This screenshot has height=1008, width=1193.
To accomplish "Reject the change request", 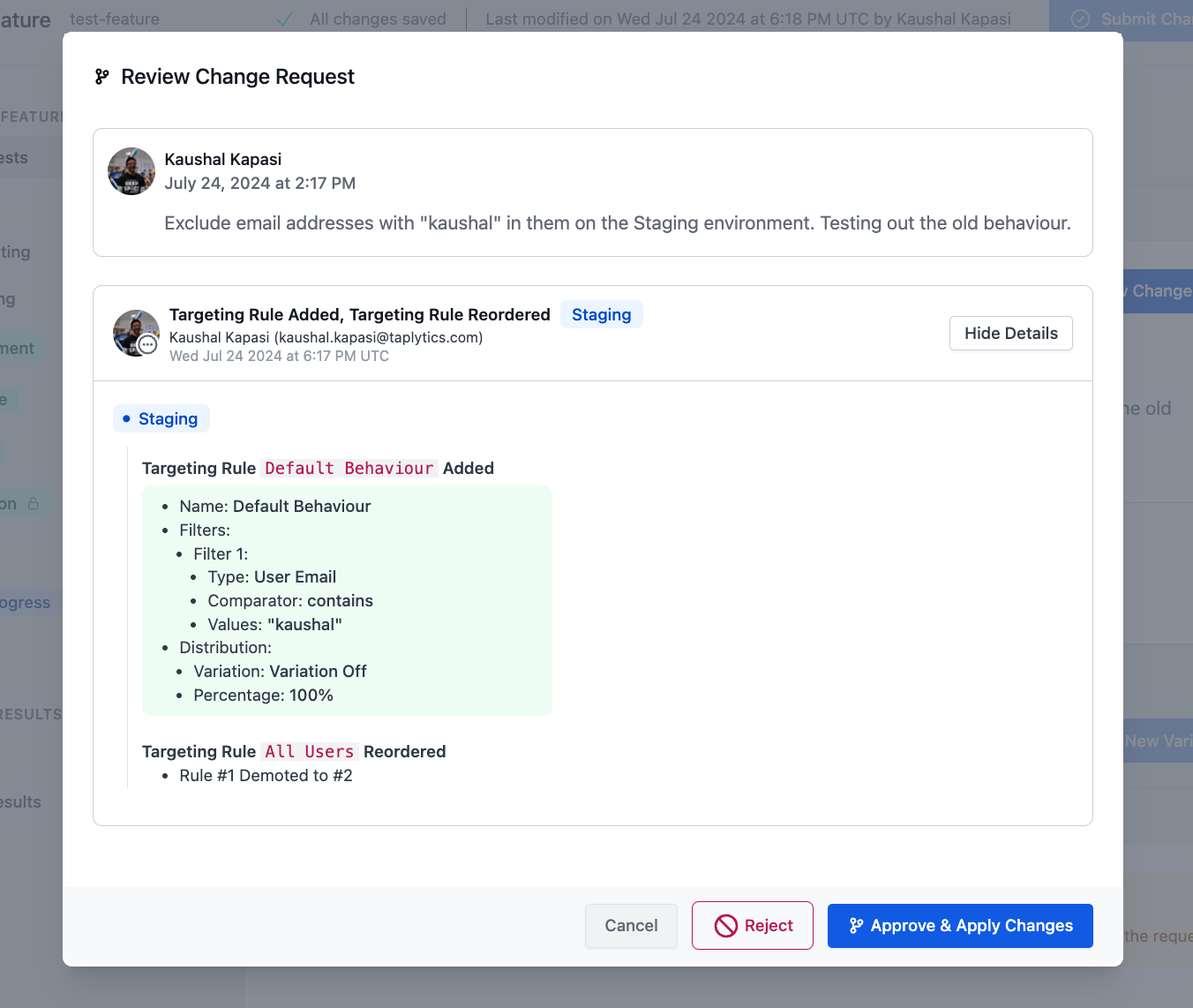I will [752, 925].
